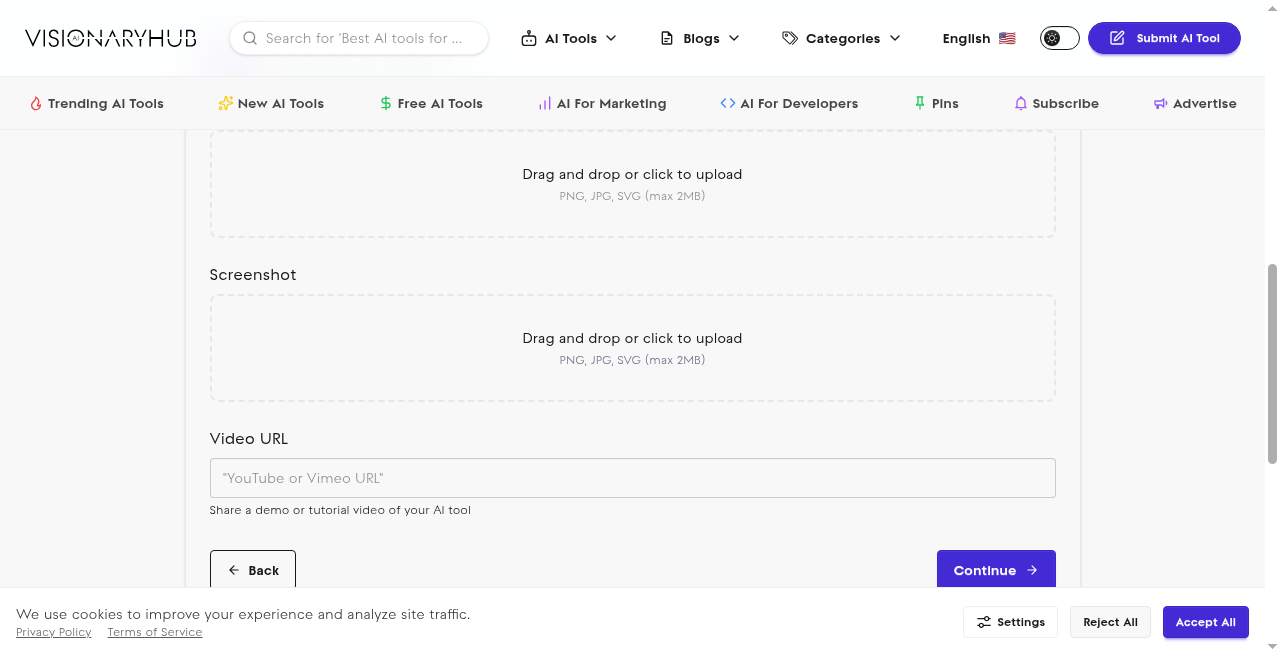This screenshot has height=656, width=1280.
Task: Click the bar chart marketing icon
Action: [x=545, y=103]
